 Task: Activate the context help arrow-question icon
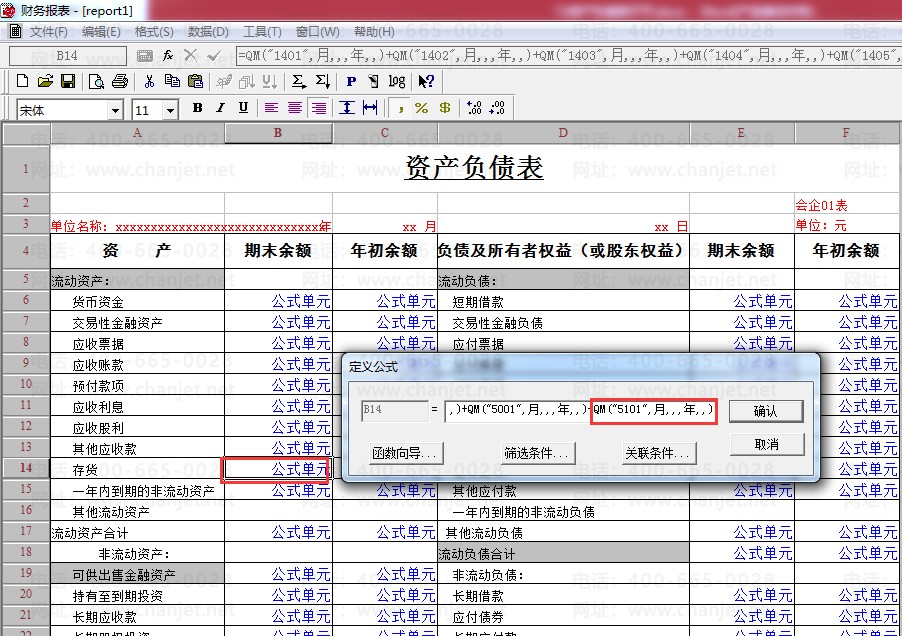point(426,81)
